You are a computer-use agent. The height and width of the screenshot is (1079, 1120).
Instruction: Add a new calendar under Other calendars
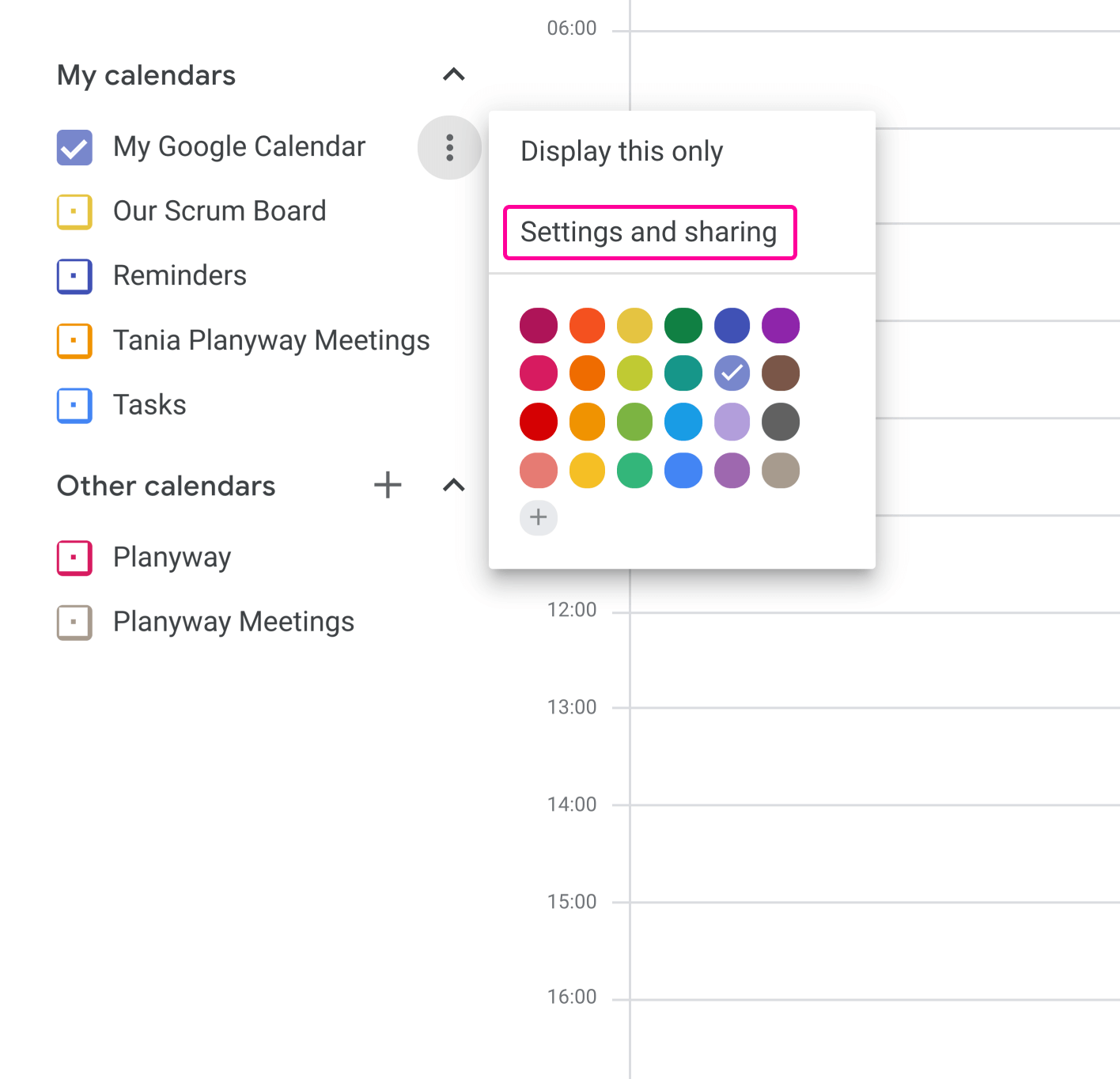[388, 485]
